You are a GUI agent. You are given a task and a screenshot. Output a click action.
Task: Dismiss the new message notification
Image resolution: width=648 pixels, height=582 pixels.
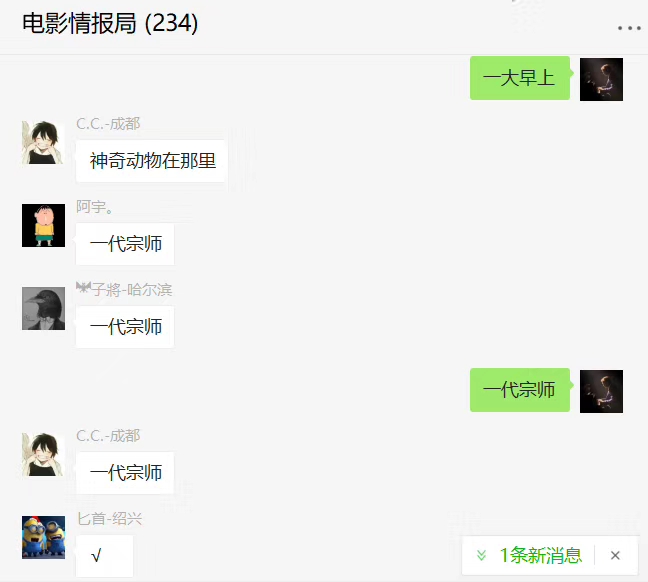[x=615, y=555]
